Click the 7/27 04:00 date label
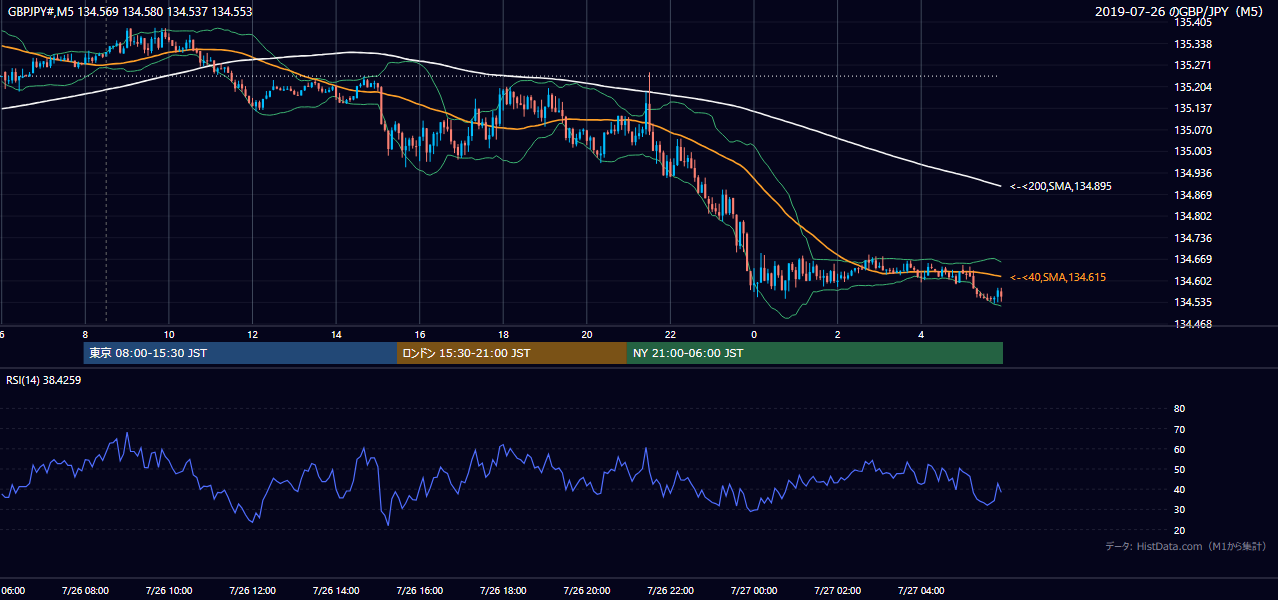Screen dimensions: 1278x600 921,591
